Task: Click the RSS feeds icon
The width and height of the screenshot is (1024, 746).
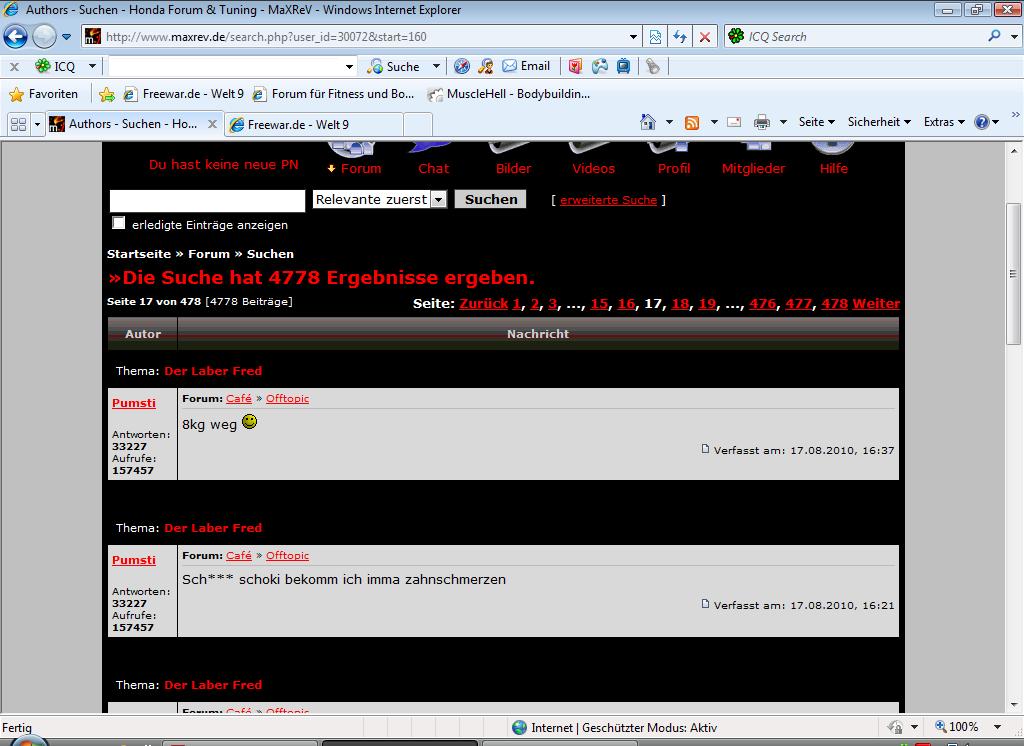Action: pos(691,122)
